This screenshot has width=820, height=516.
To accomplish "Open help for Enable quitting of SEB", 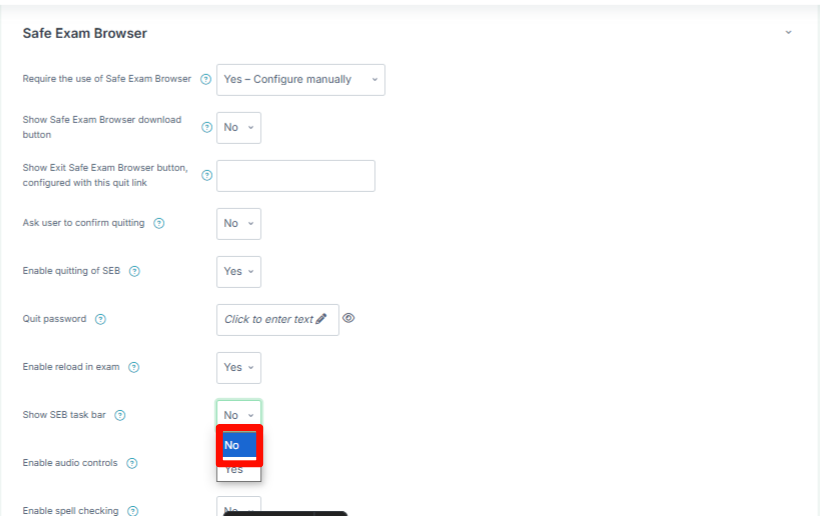I will pyautogui.click(x=134, y=271).
